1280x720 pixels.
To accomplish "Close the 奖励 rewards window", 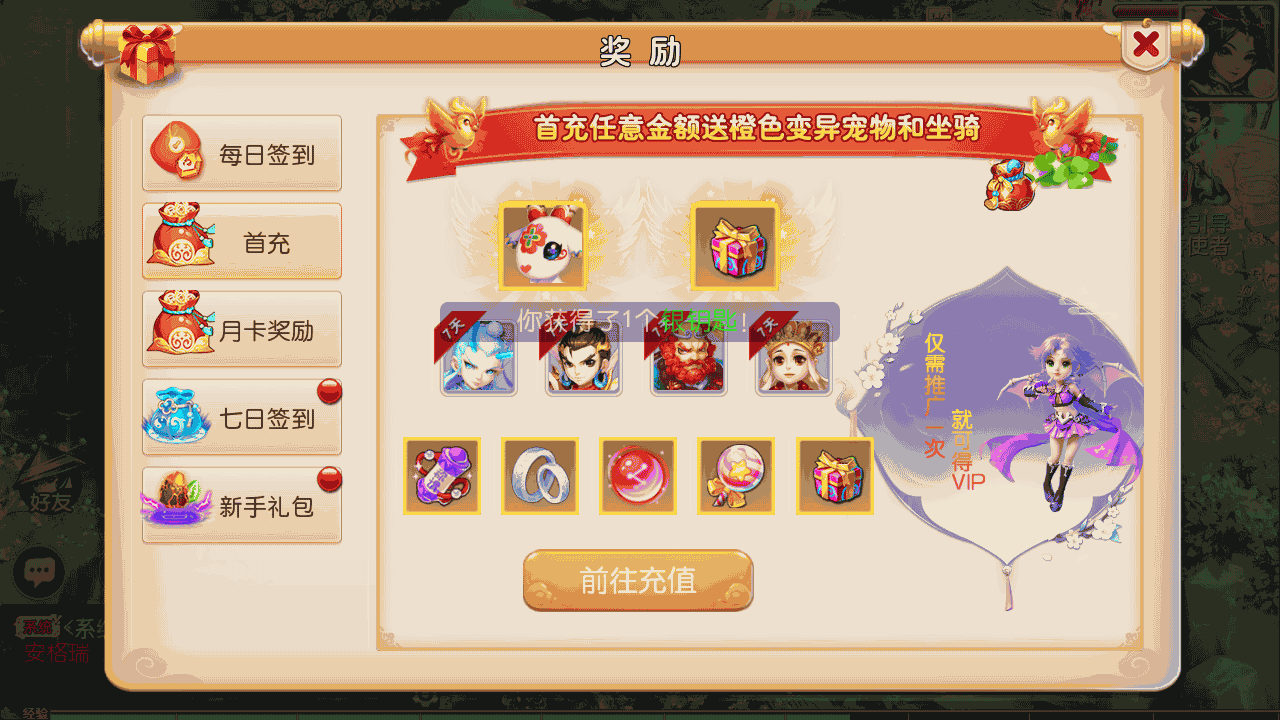I will click(x=1146, y=44).
